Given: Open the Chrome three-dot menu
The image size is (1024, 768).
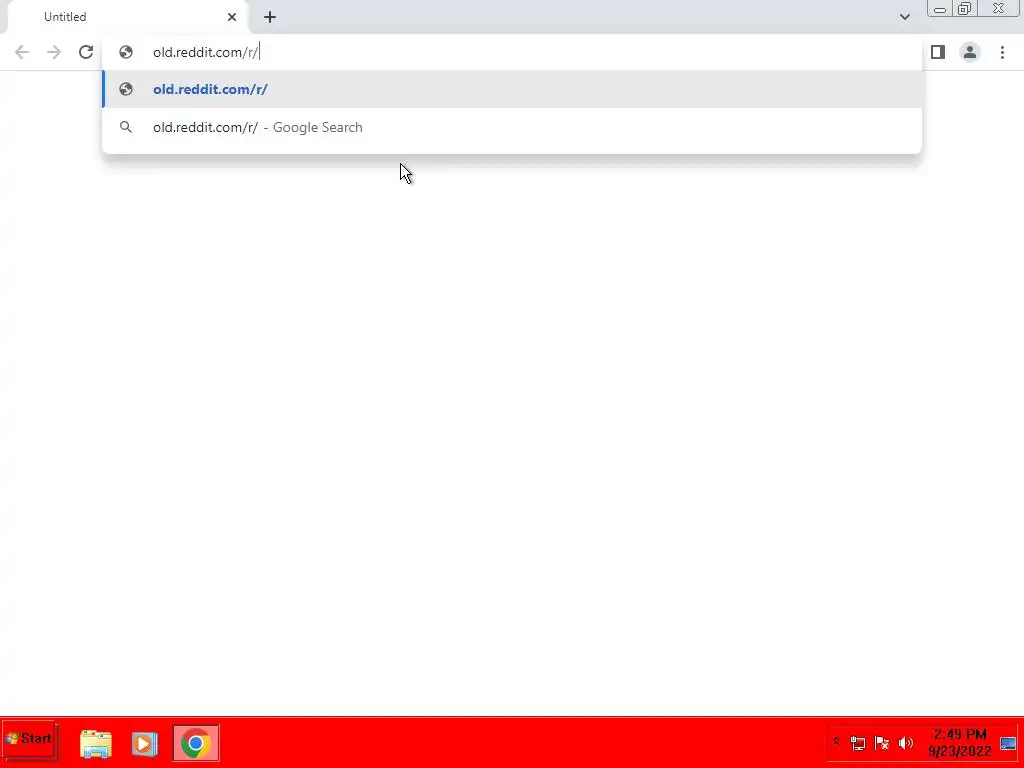Looking at the screenshot, I should [x=1002, y=52].
